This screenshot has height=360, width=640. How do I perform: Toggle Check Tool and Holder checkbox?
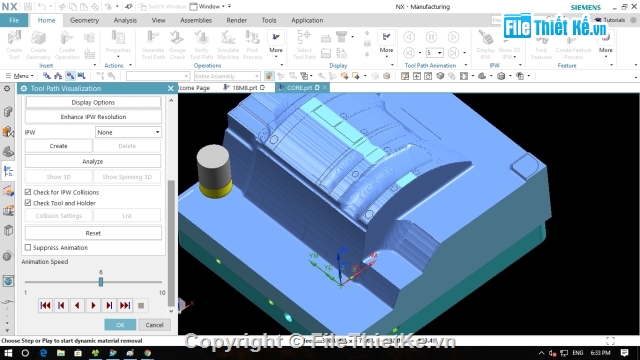tap(28, 202)
